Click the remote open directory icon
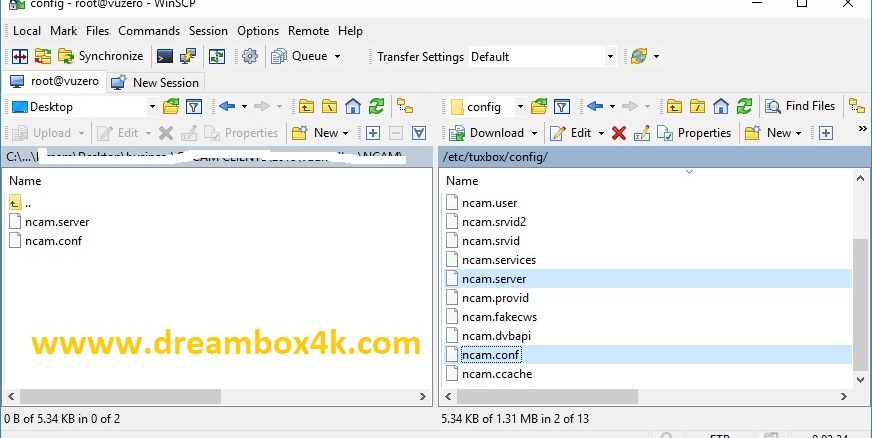 point(538,106)
